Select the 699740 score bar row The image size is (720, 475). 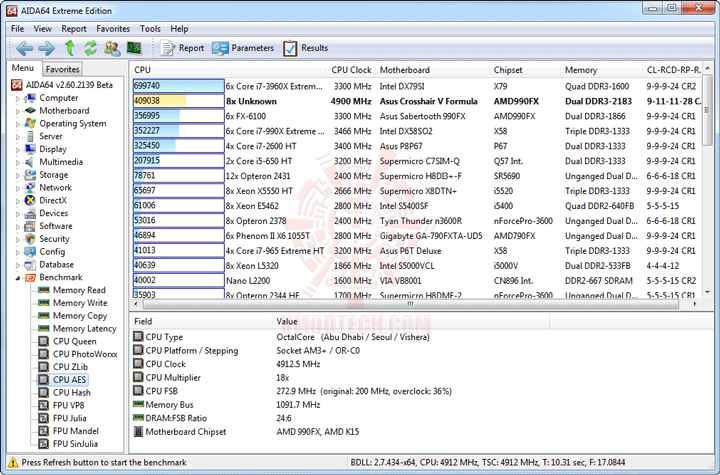179,86
